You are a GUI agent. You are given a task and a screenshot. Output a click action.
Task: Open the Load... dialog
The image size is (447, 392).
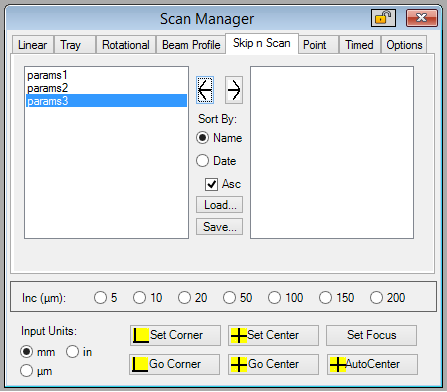click(x=219, y=205)
